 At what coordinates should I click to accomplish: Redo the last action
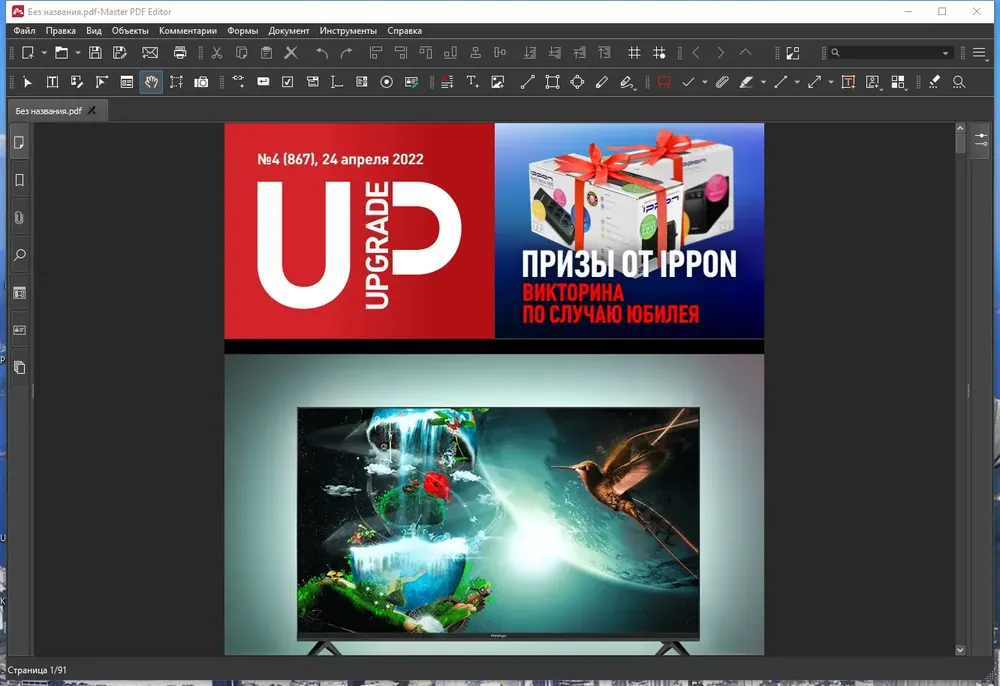346,53
